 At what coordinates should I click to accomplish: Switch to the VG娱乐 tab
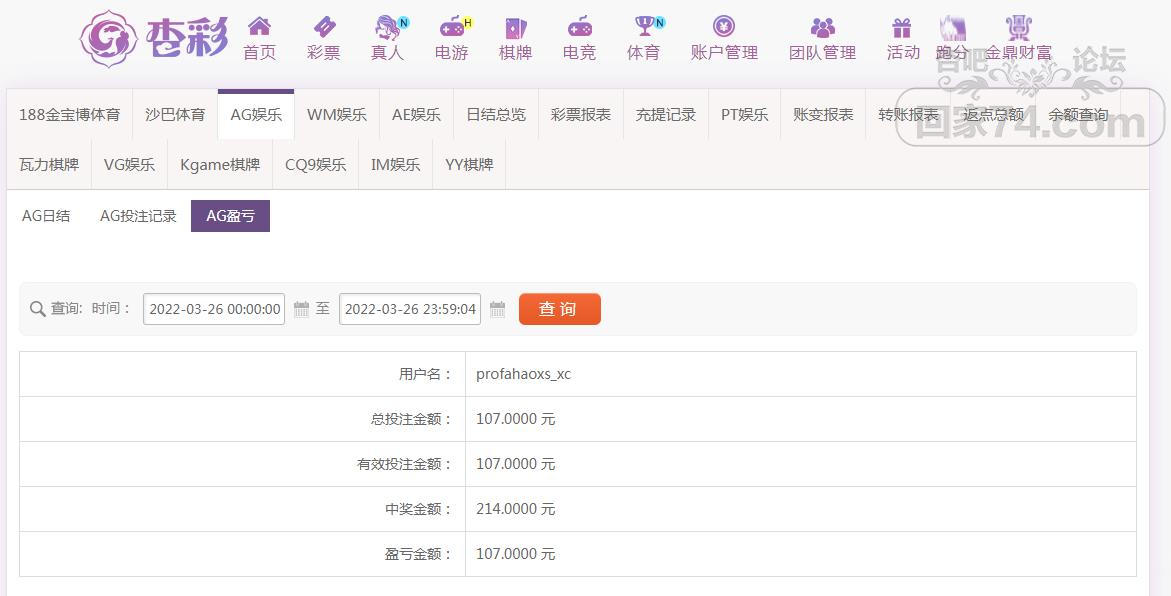coord(129,164)
